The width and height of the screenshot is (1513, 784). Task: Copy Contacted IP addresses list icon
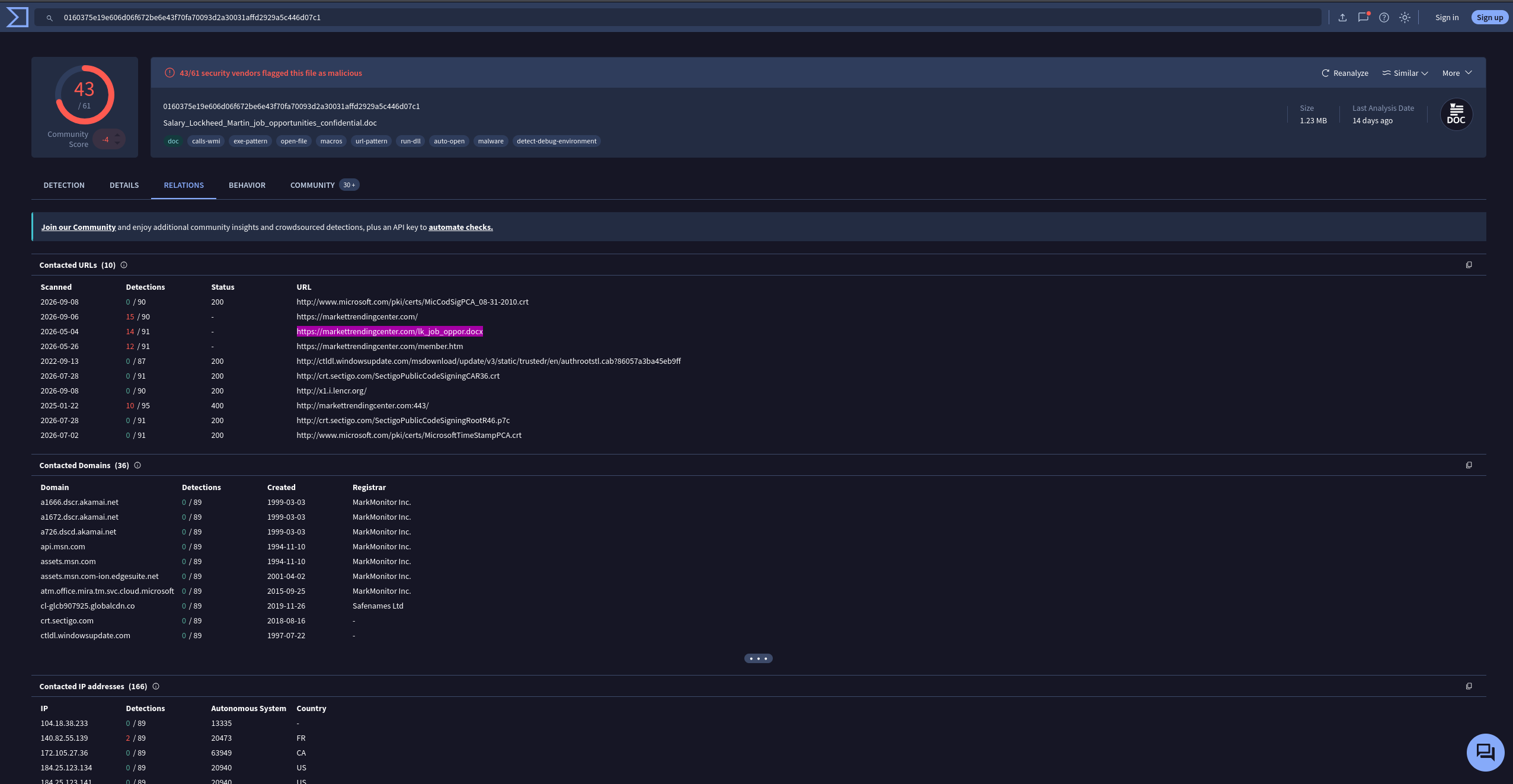tap(1469, 686)
